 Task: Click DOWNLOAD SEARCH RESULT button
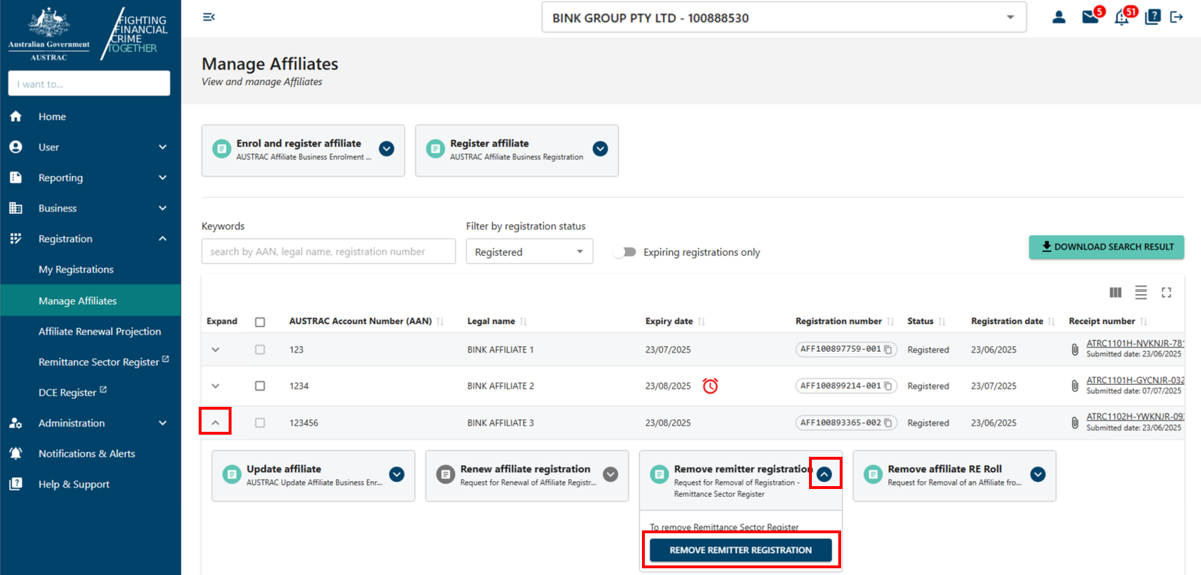(1106, 247)
